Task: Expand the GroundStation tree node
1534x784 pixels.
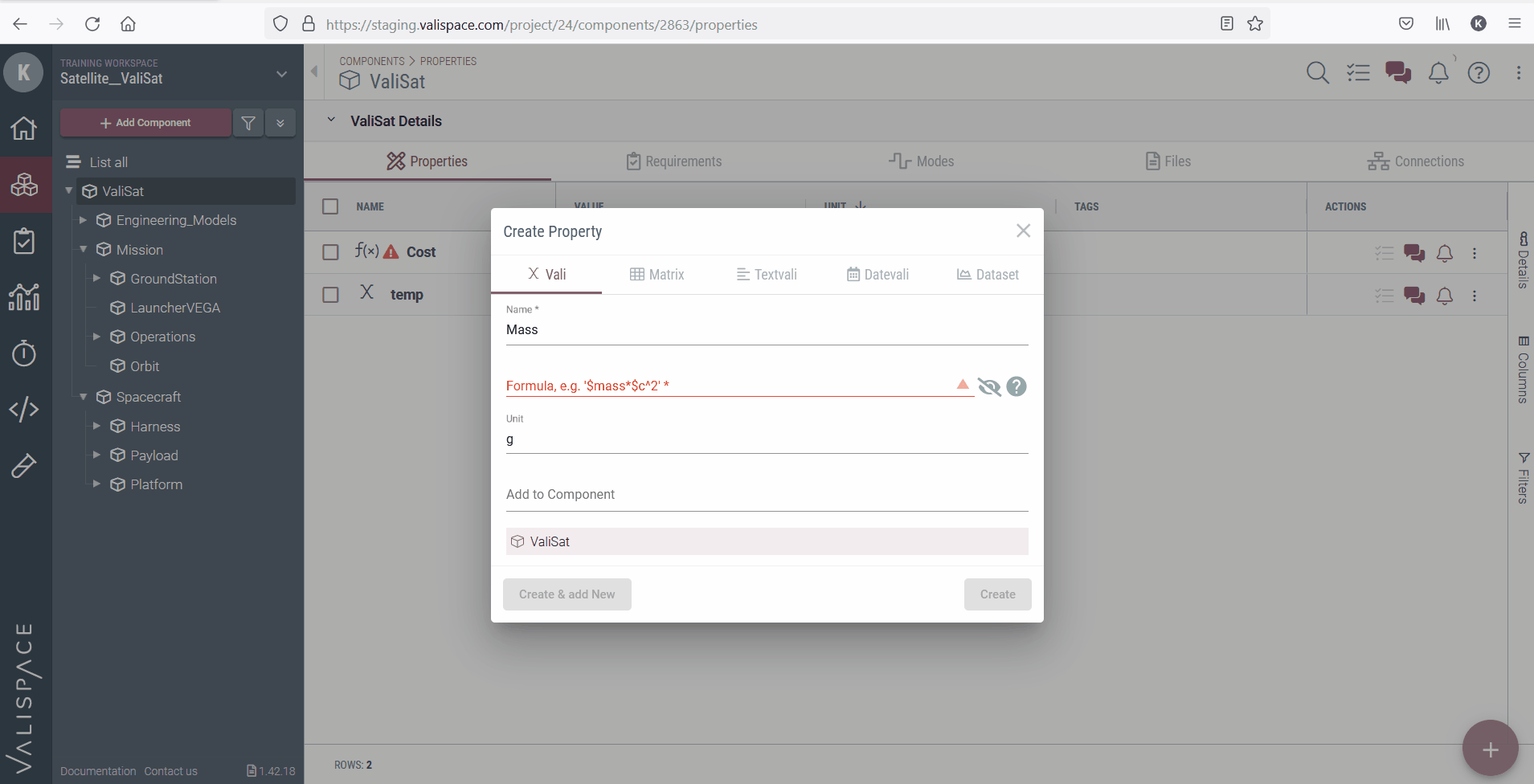Action: pos(96,278)
